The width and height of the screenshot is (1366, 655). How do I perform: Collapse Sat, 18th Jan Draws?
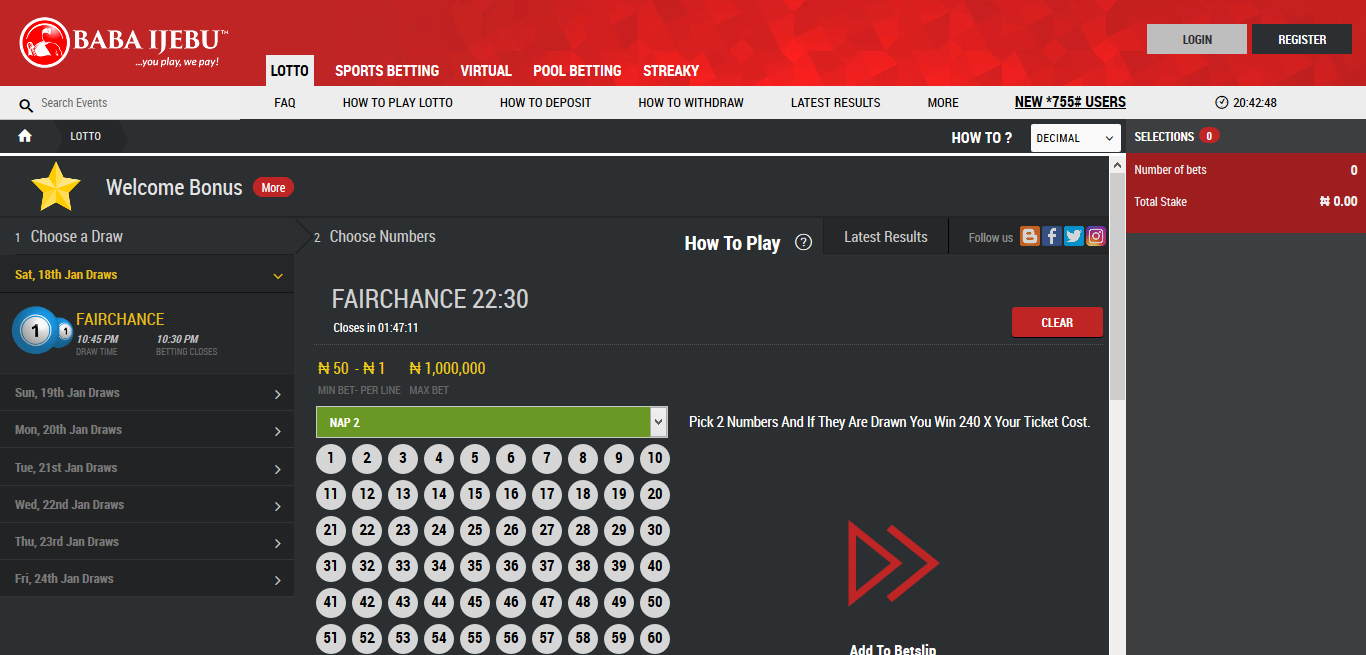point(147,274)
